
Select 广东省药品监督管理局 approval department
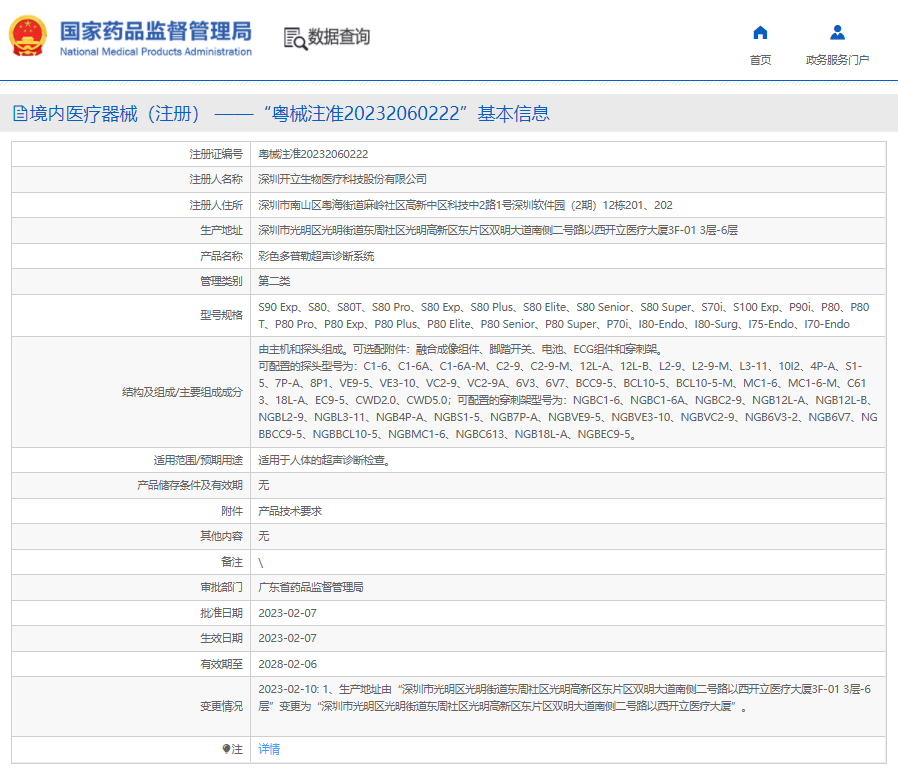tap(311, 587)
